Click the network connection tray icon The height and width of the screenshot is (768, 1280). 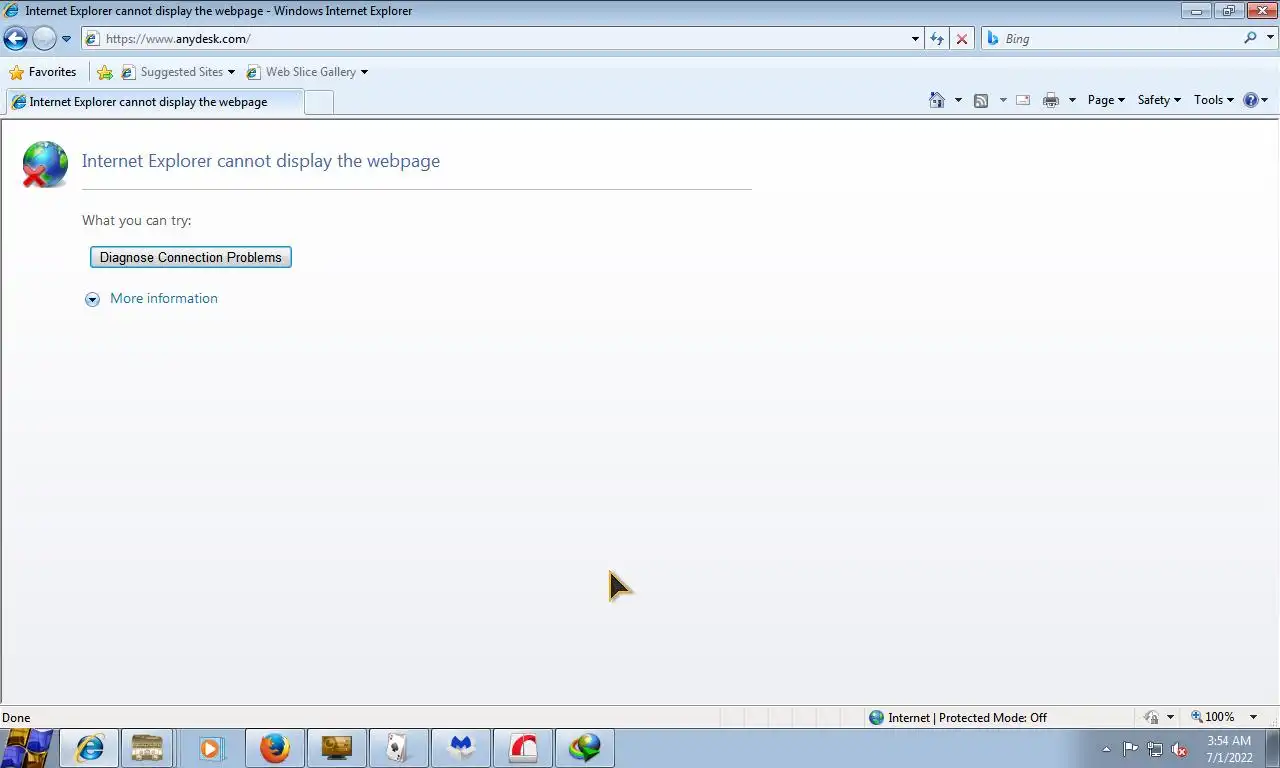point(1155,749)
